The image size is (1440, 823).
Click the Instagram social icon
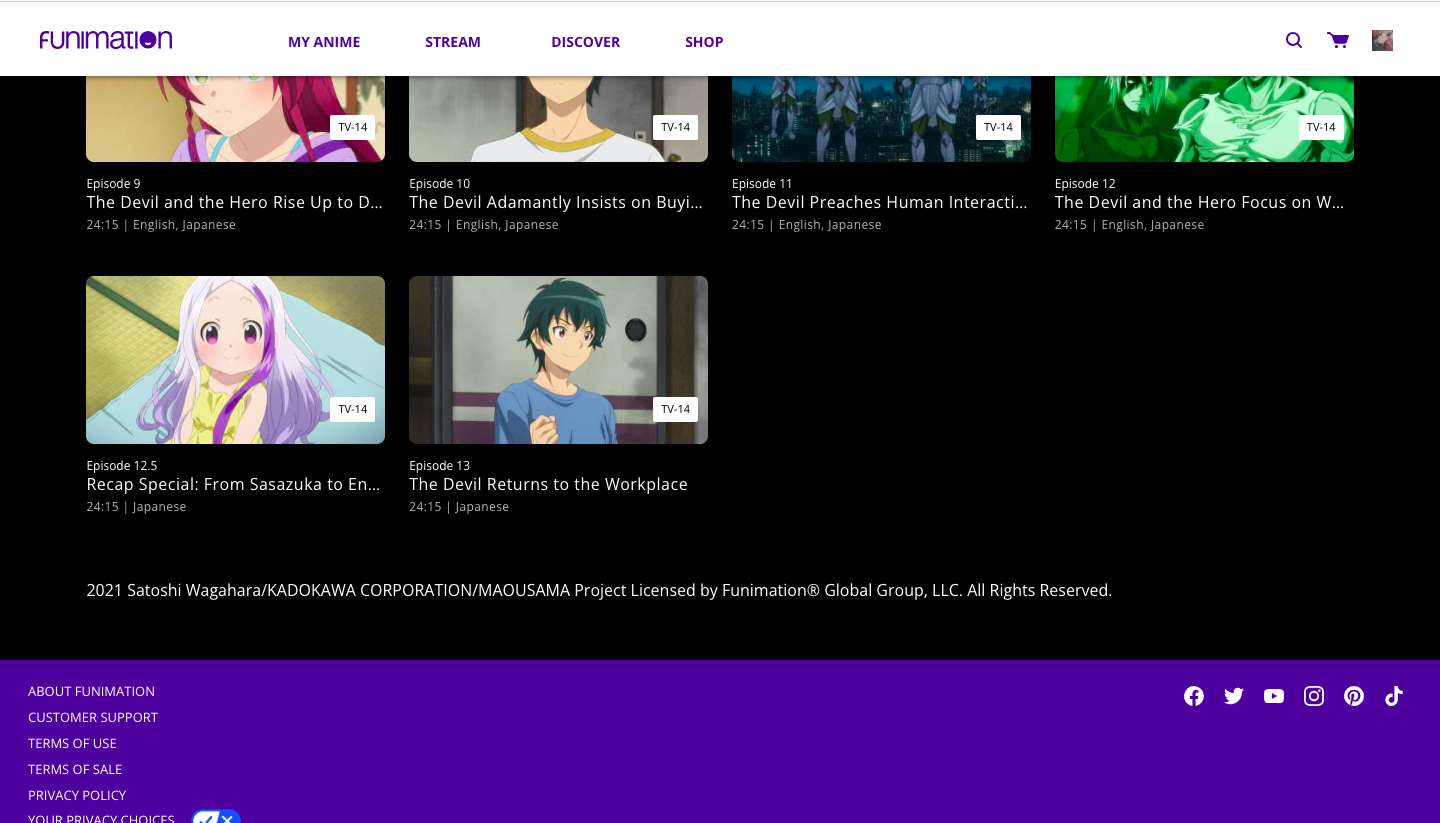1314,696
